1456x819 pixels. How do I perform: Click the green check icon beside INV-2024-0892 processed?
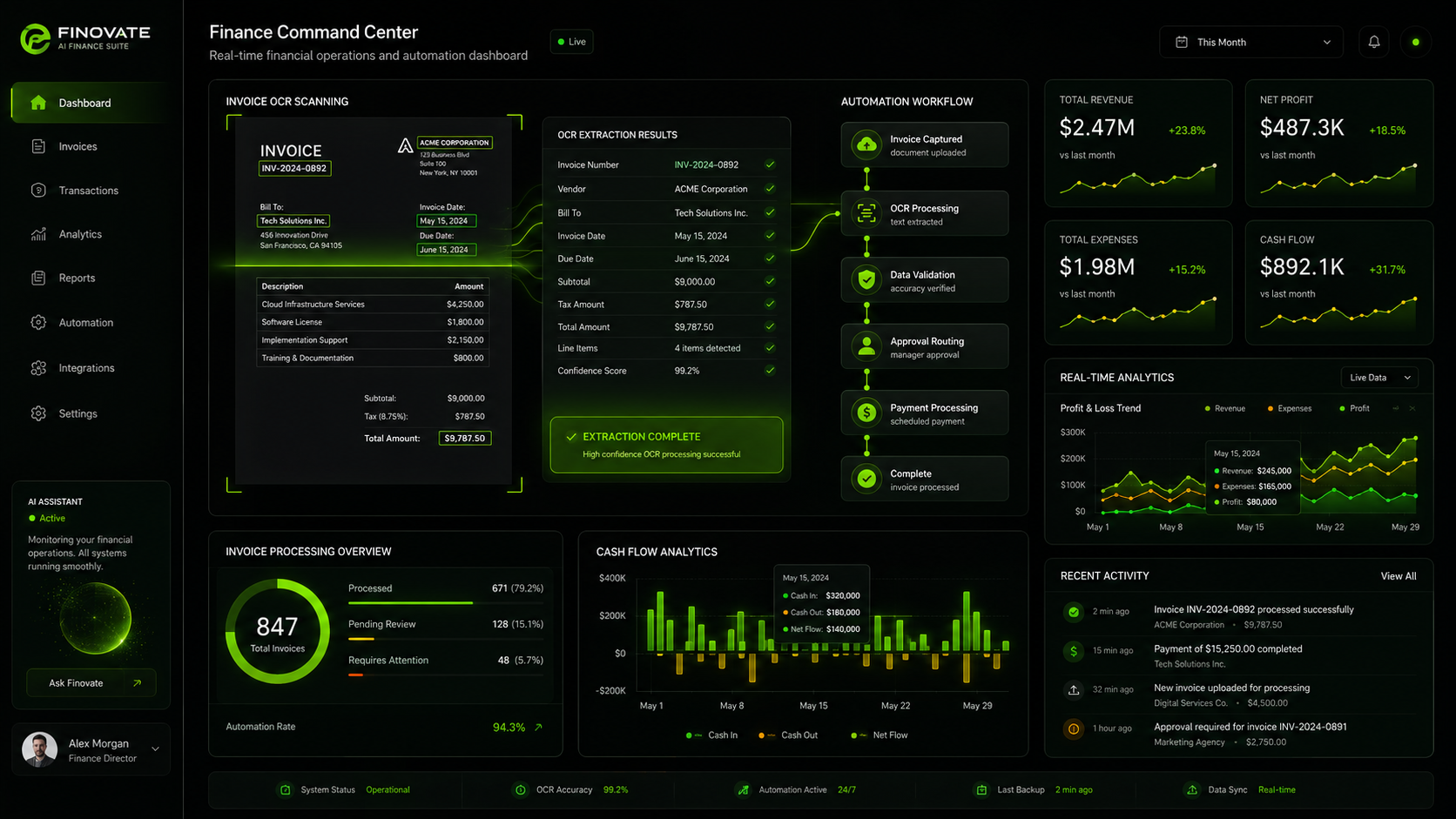pos(1074,612)
